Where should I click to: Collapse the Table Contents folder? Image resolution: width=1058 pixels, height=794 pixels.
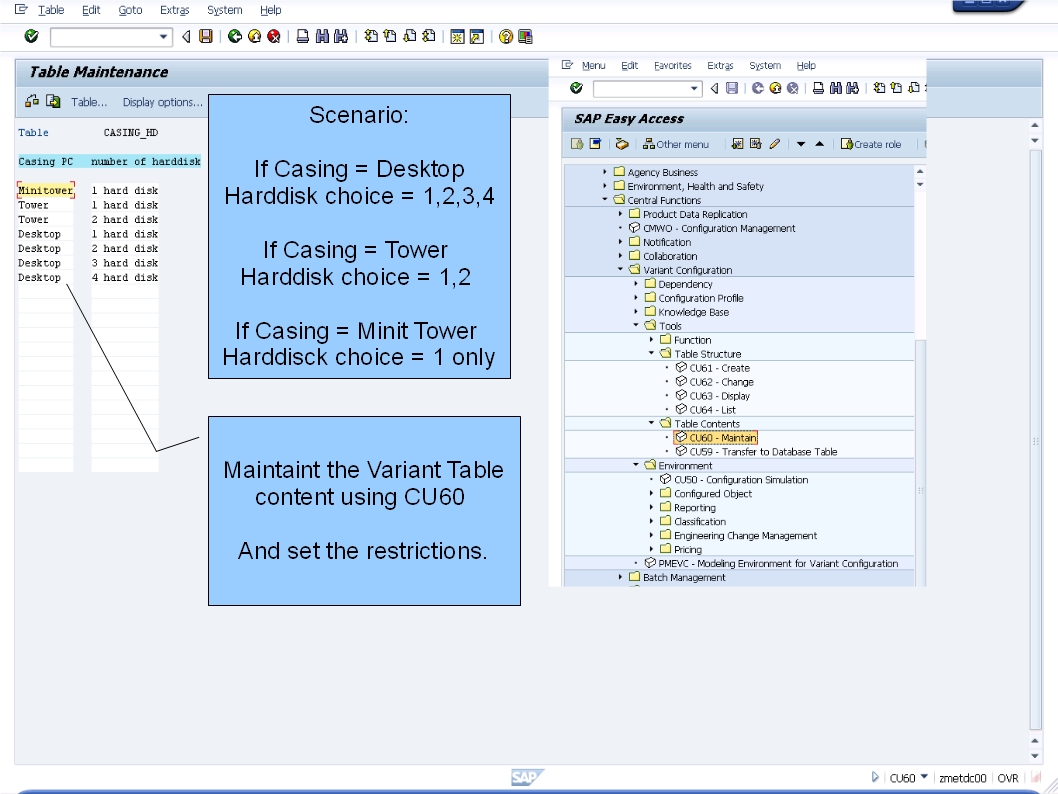651,423
